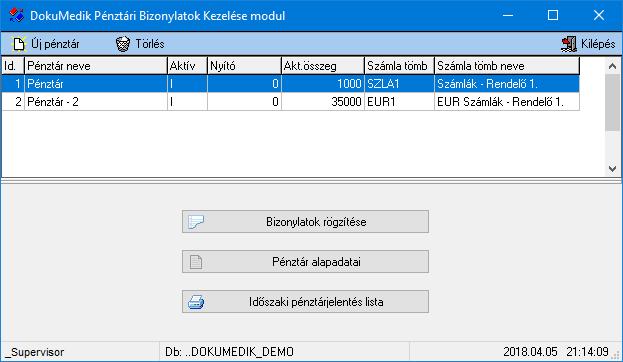Select the row named Pénztár - 2
This screenshot has width=623, height=362.
pyautogui.click(x=291, y=102)
